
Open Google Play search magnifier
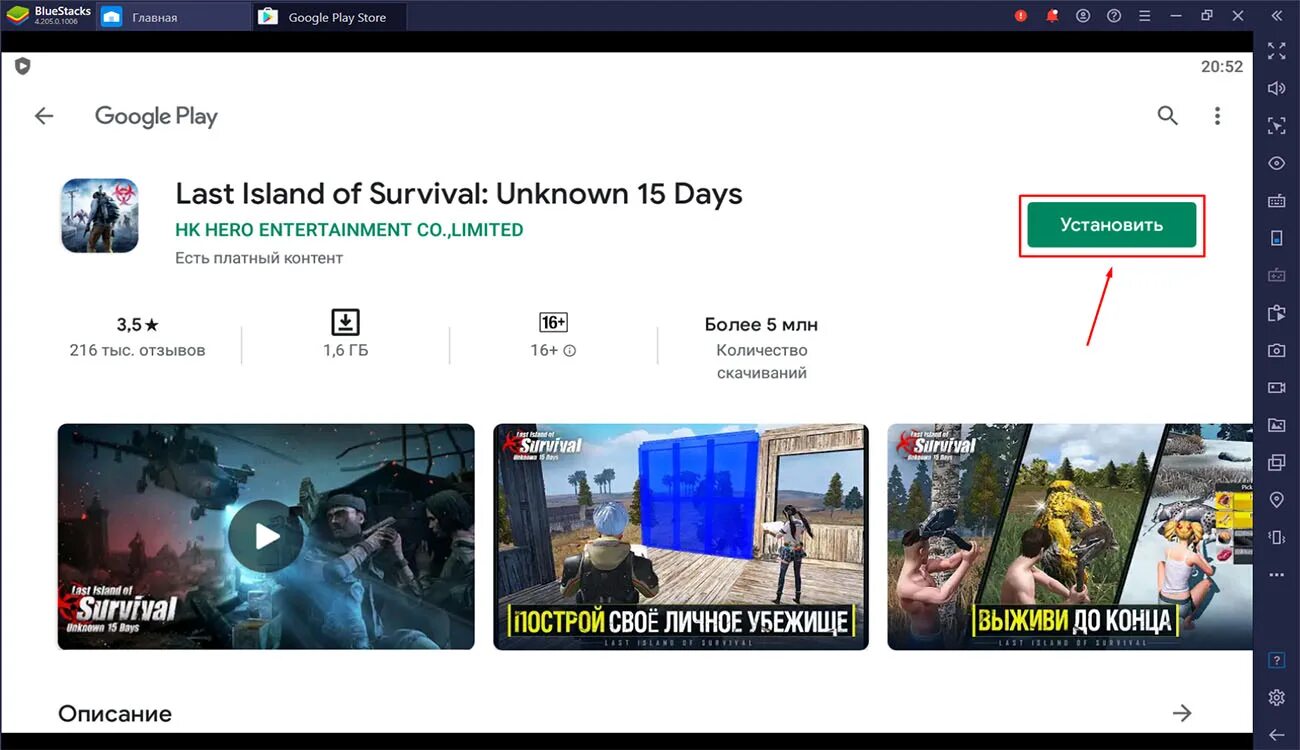(1167, 116)
